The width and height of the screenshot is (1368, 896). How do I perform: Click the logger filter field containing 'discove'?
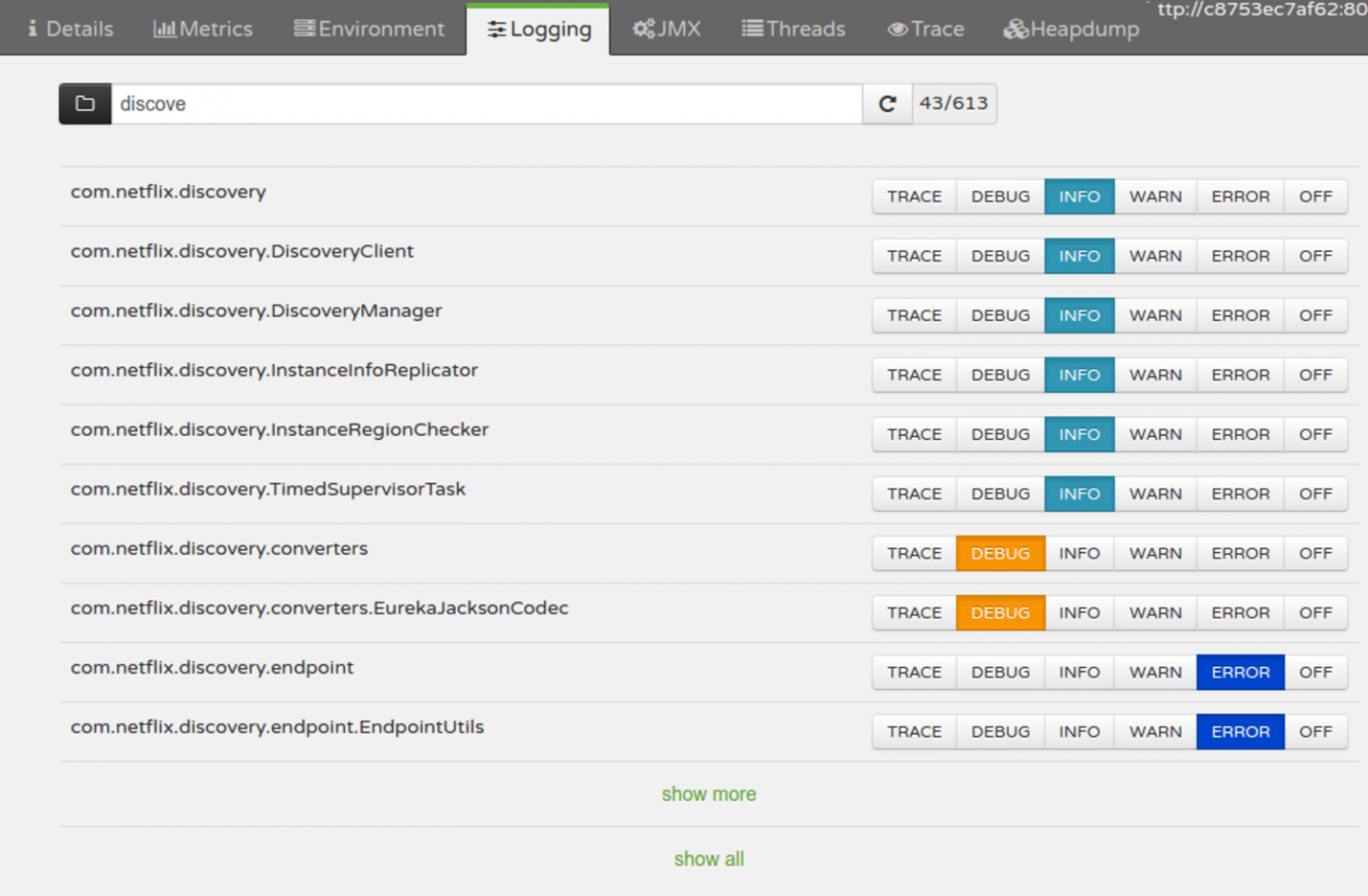pyautogui.click(x=486, y=104)
